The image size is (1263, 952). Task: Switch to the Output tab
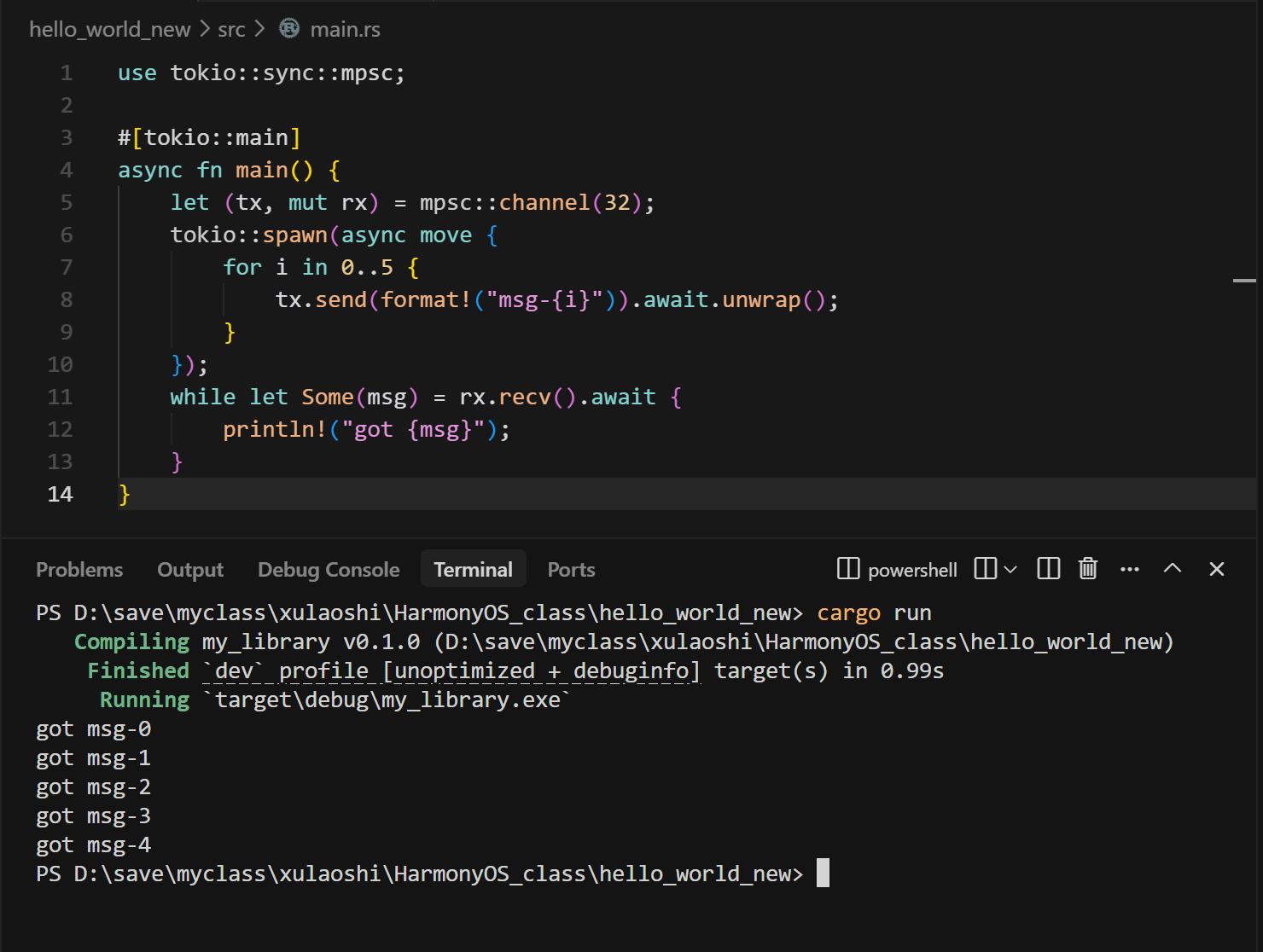[x=190, y=570]
